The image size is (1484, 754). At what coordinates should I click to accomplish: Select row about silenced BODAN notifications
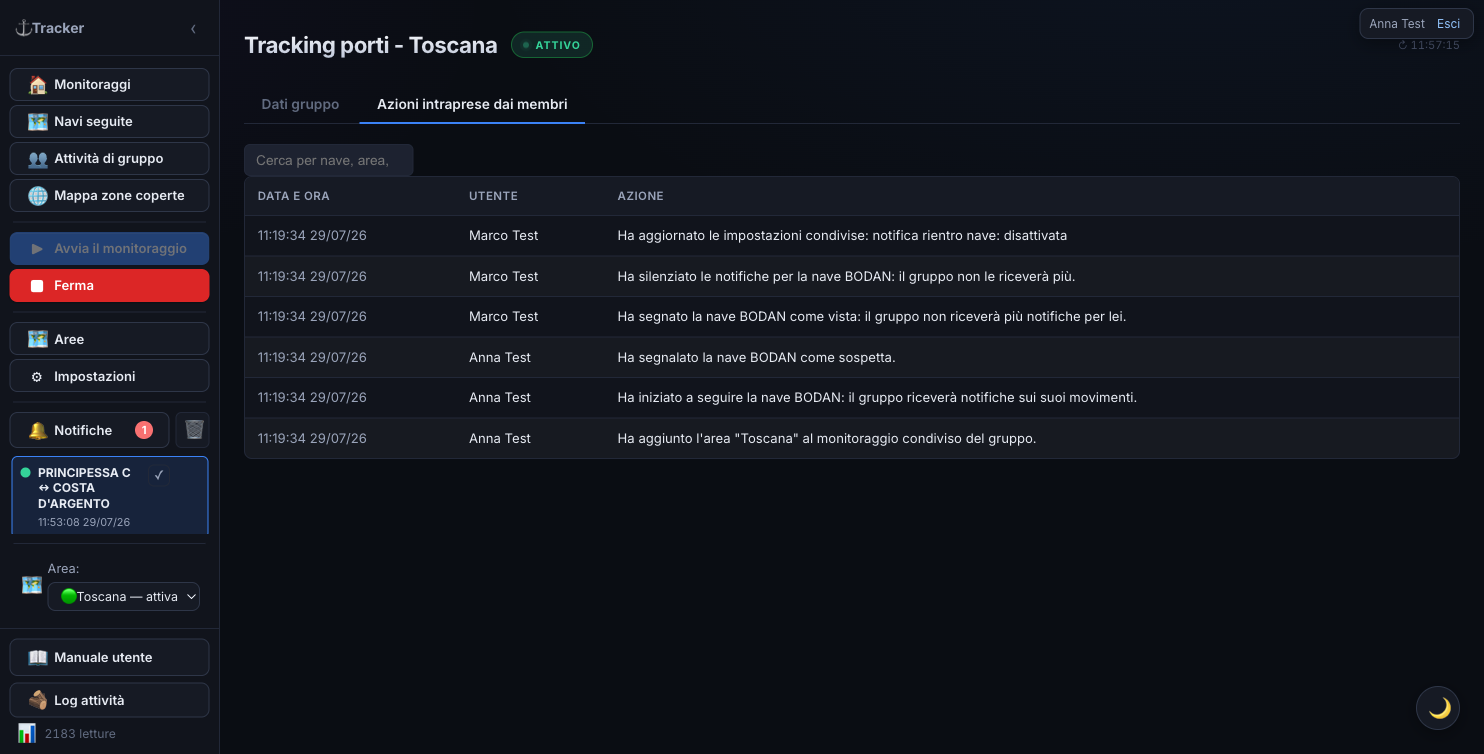[851, 276]
